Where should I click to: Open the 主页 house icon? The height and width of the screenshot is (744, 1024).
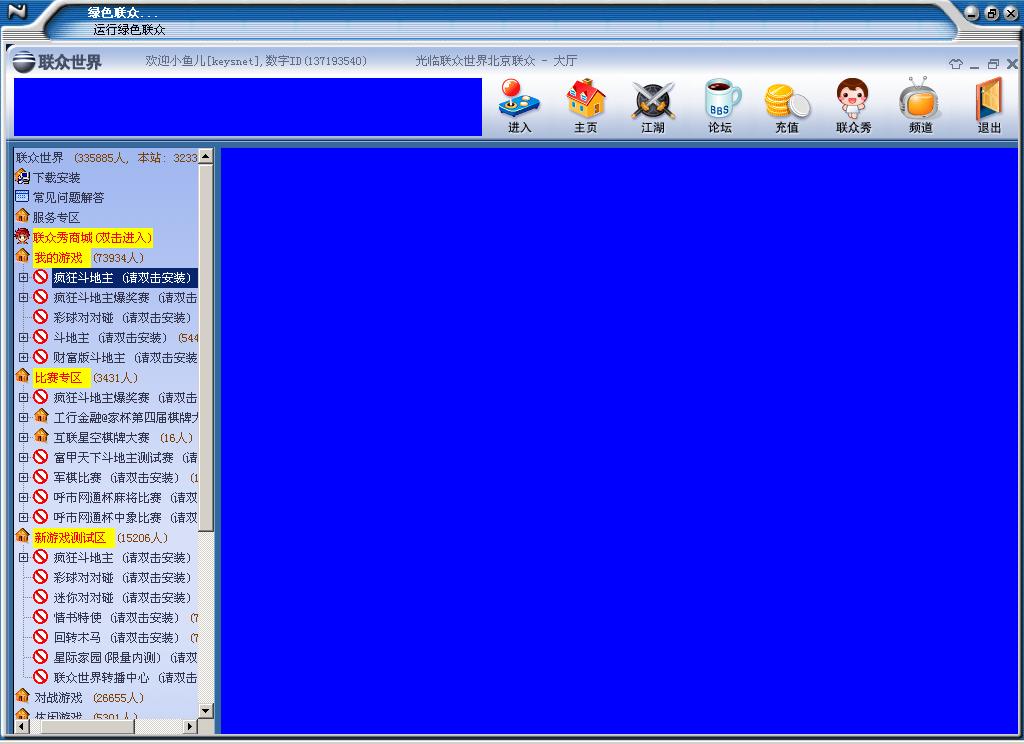(x=586, y=99)
